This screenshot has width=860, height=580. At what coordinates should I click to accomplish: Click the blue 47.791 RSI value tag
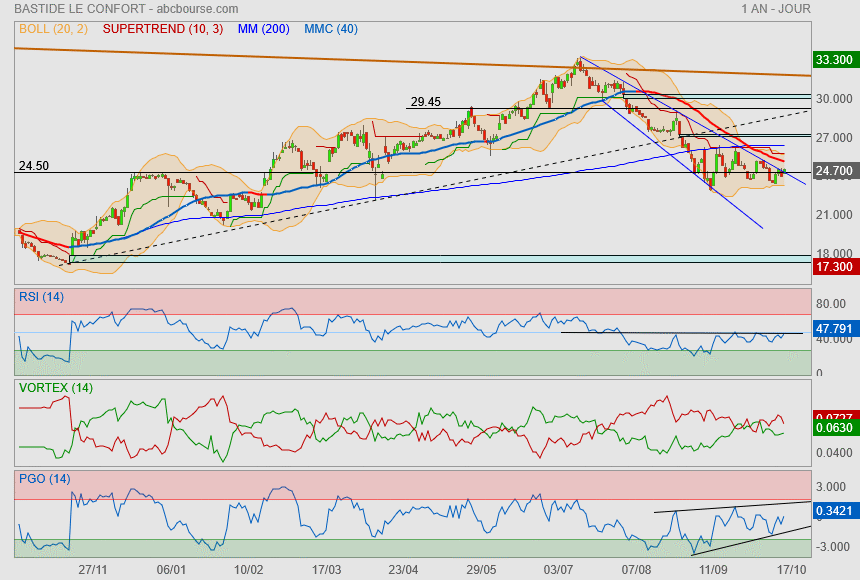click(834, 328)
